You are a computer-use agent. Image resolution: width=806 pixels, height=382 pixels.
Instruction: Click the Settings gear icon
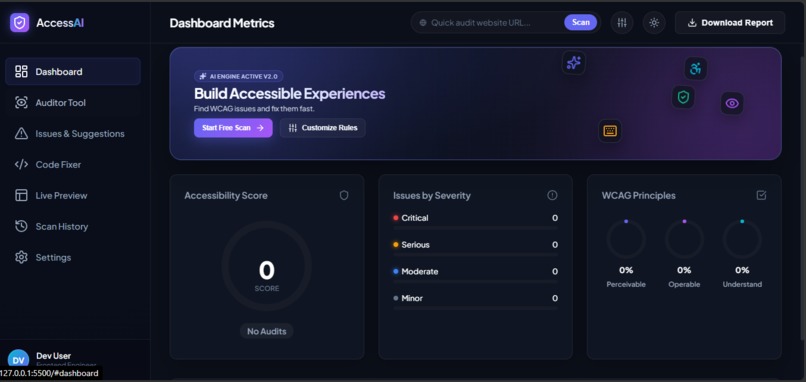tap(21, 257)
